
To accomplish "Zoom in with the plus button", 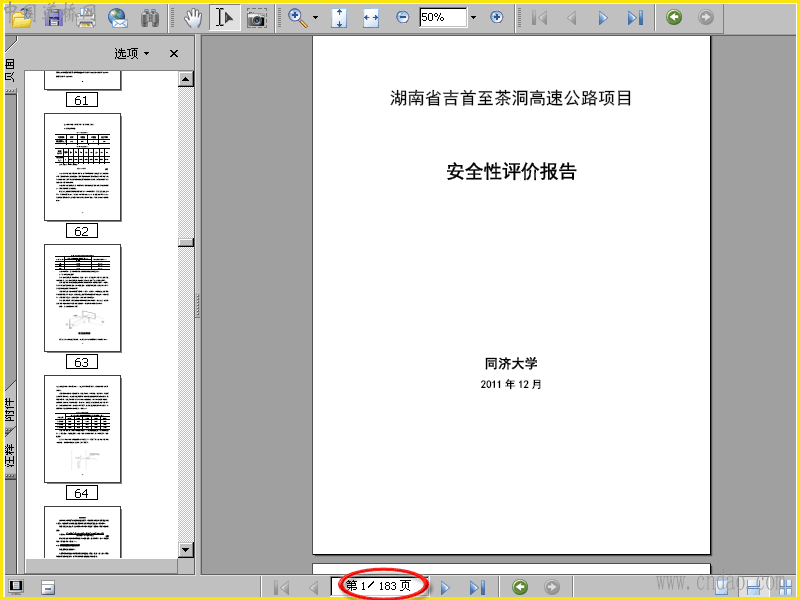I will click(x=496, y=17).
